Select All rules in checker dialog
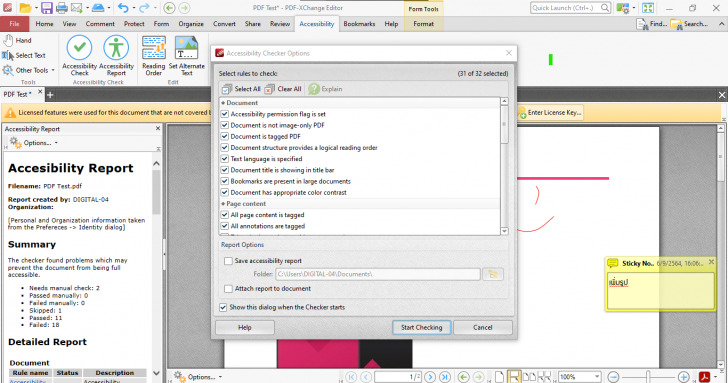This screenshot has height=383, width=728. (241, 89)
